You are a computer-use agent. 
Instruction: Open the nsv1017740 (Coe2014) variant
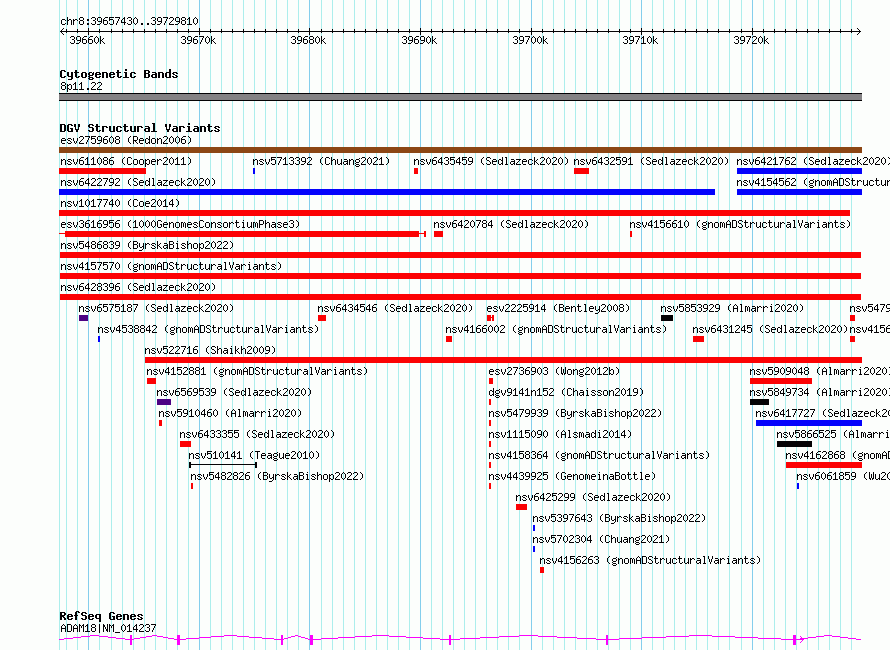[x=120, y=203]
